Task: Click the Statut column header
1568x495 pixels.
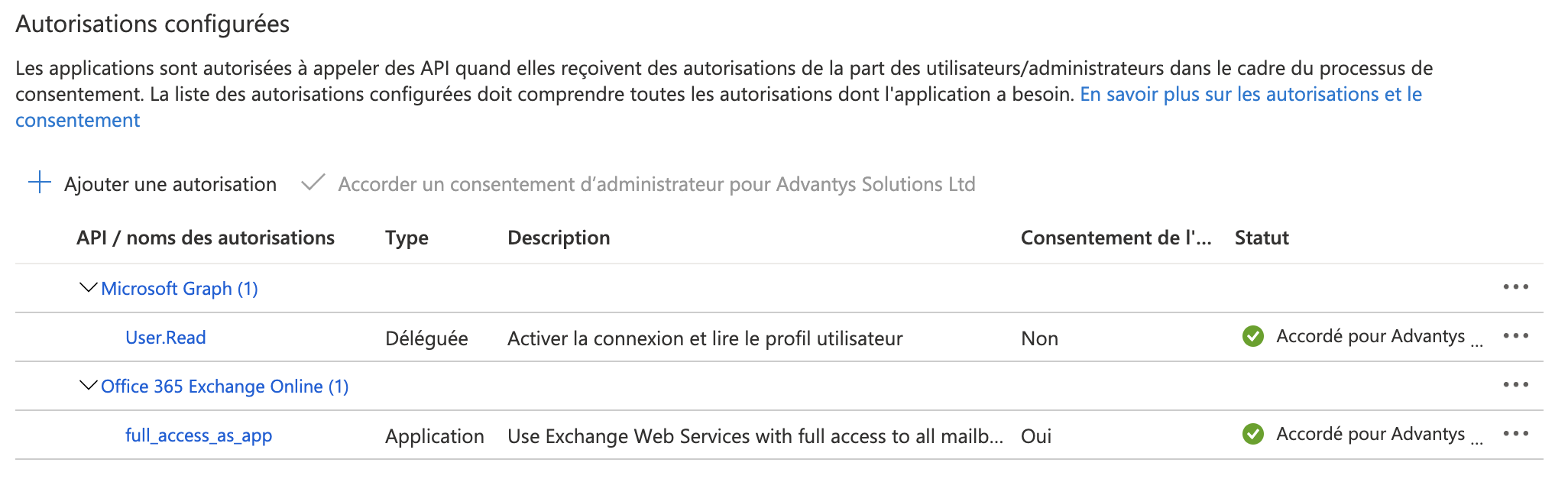Action: [1262, 238]
